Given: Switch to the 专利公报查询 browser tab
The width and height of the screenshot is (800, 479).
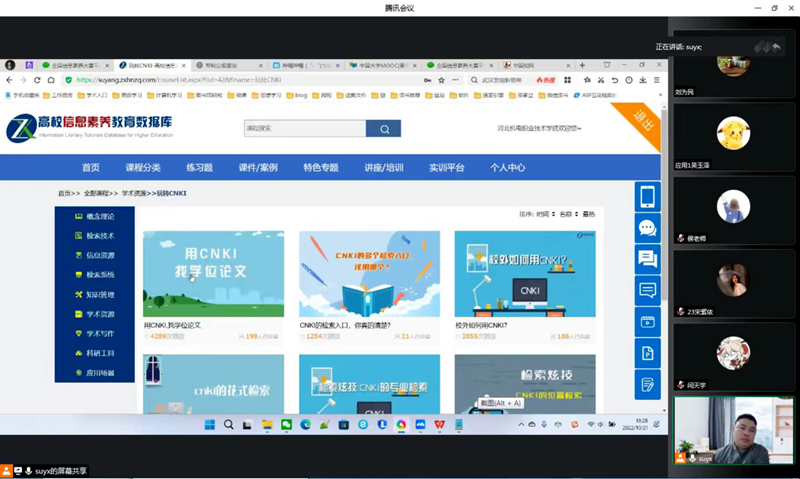Looking at the screenshot, I should (229, 65).
